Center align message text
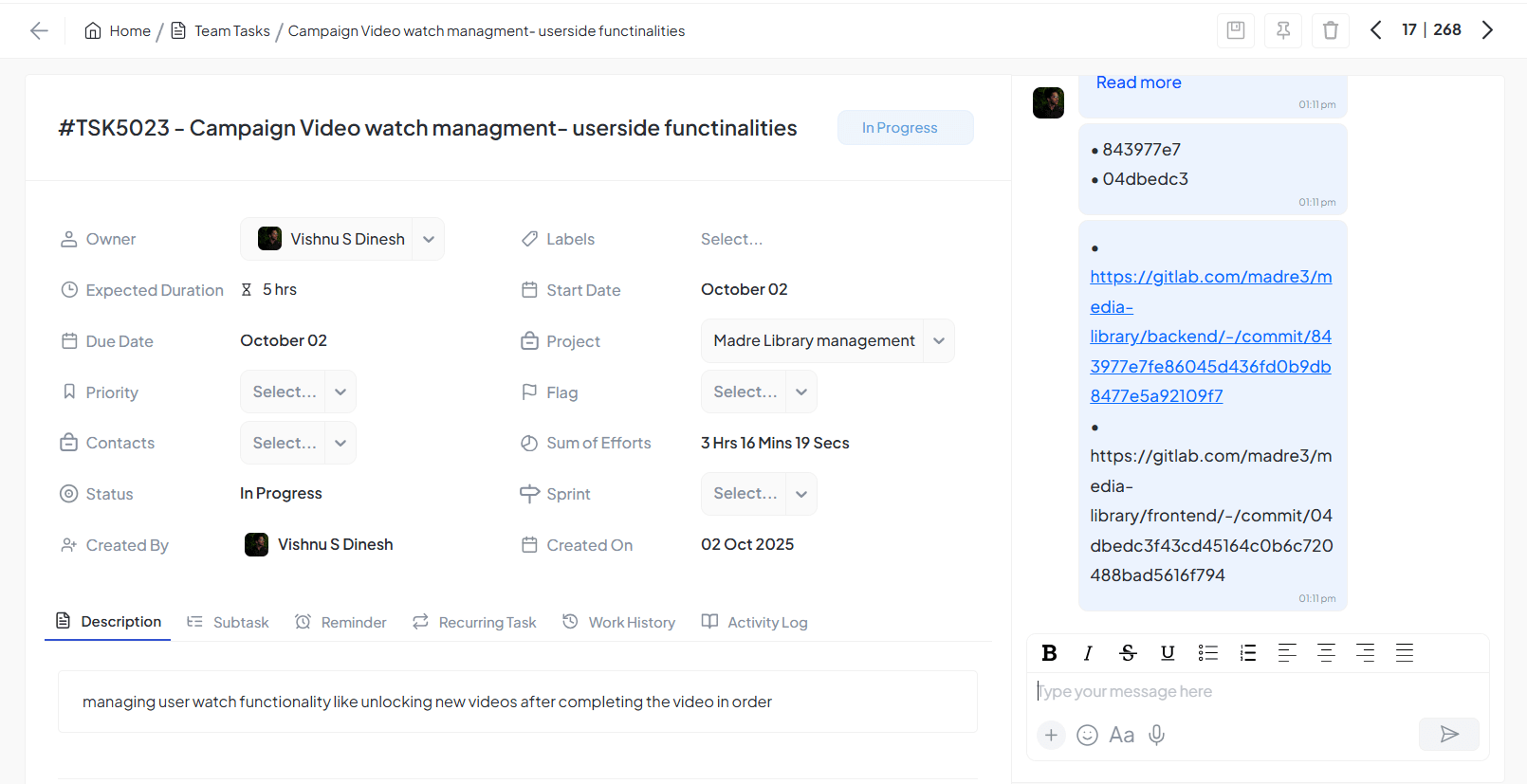Viewport: 1527px width, 784px height. (1326, 652)
